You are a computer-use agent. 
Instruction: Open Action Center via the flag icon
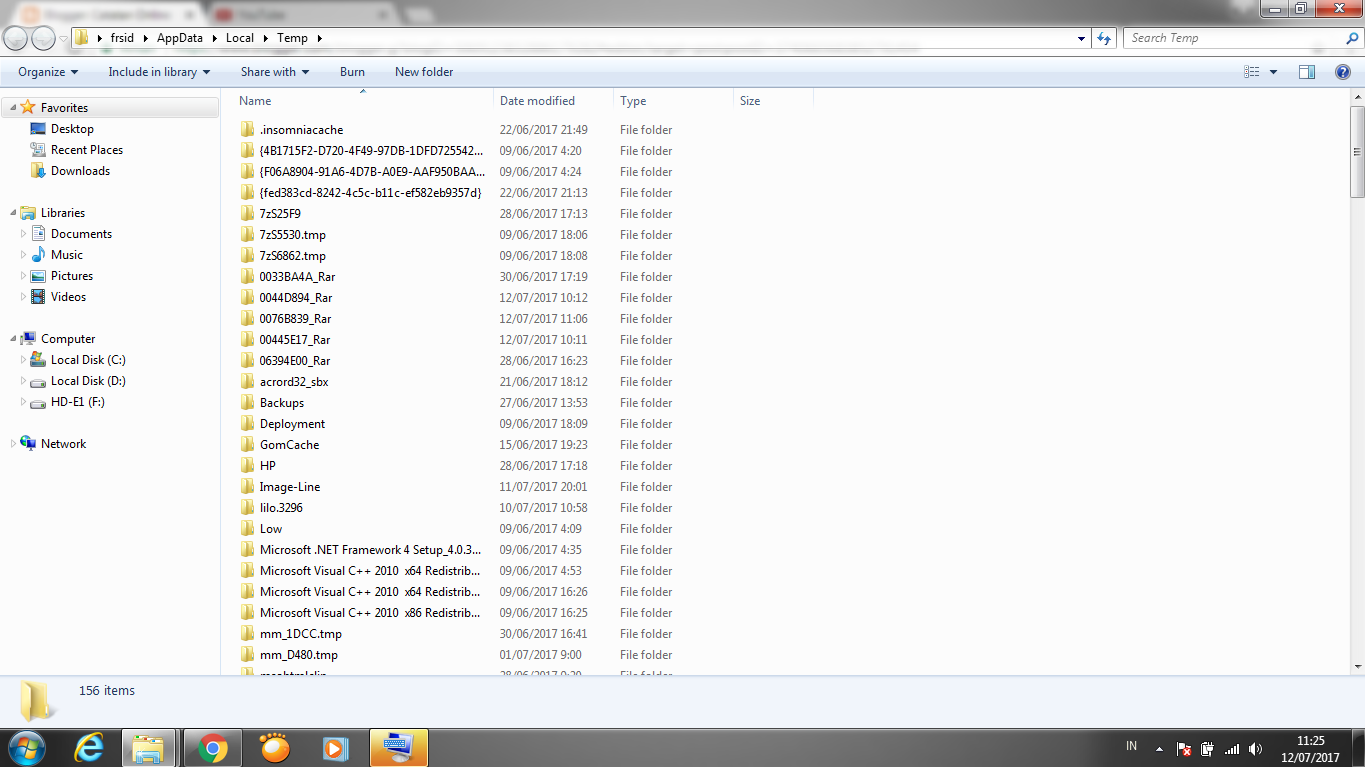click(x=1183, y=747)
